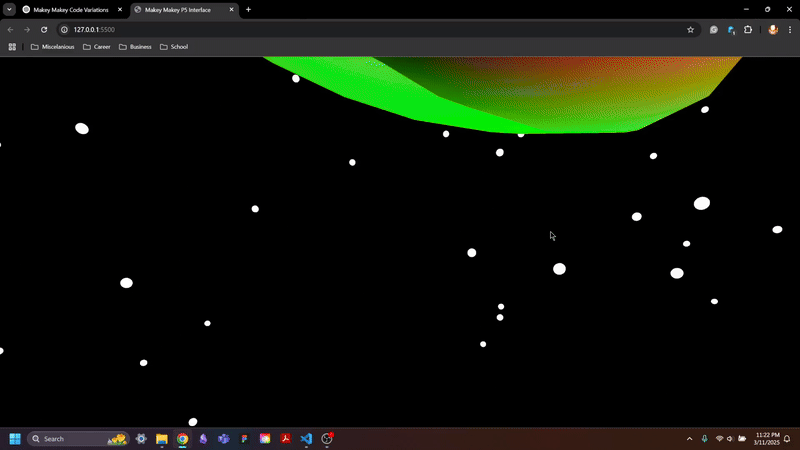Open a new browser tab
The height and width of the screenshot is (450, 800).
(248, 10)
